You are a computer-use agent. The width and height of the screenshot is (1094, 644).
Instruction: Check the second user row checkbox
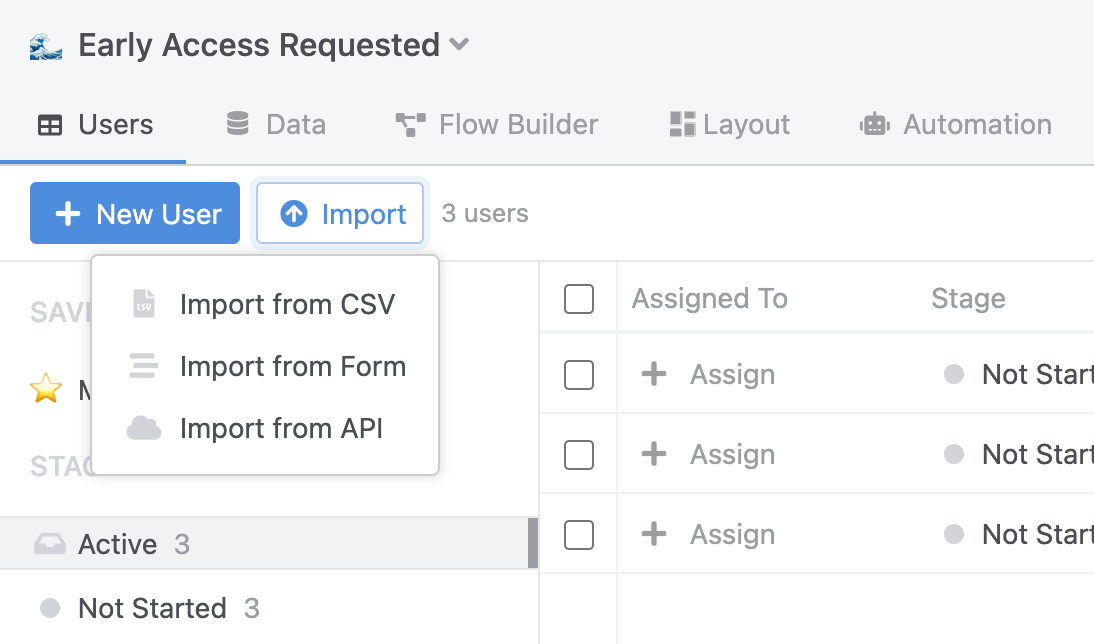point(579,455)
